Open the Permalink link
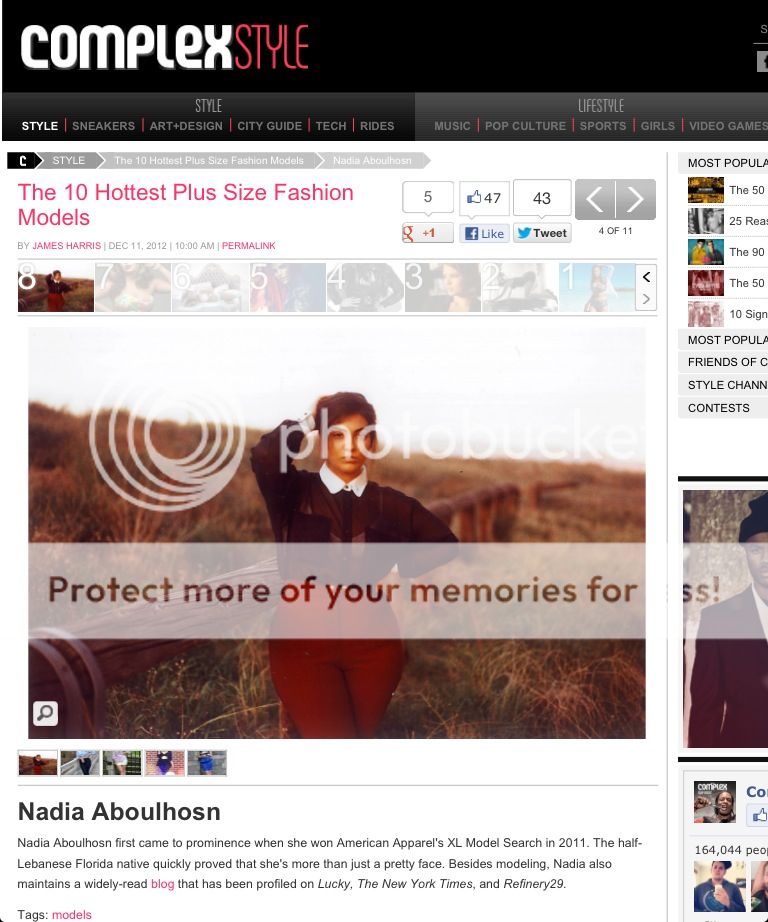768x922 pixels. [x=248, y=246]
